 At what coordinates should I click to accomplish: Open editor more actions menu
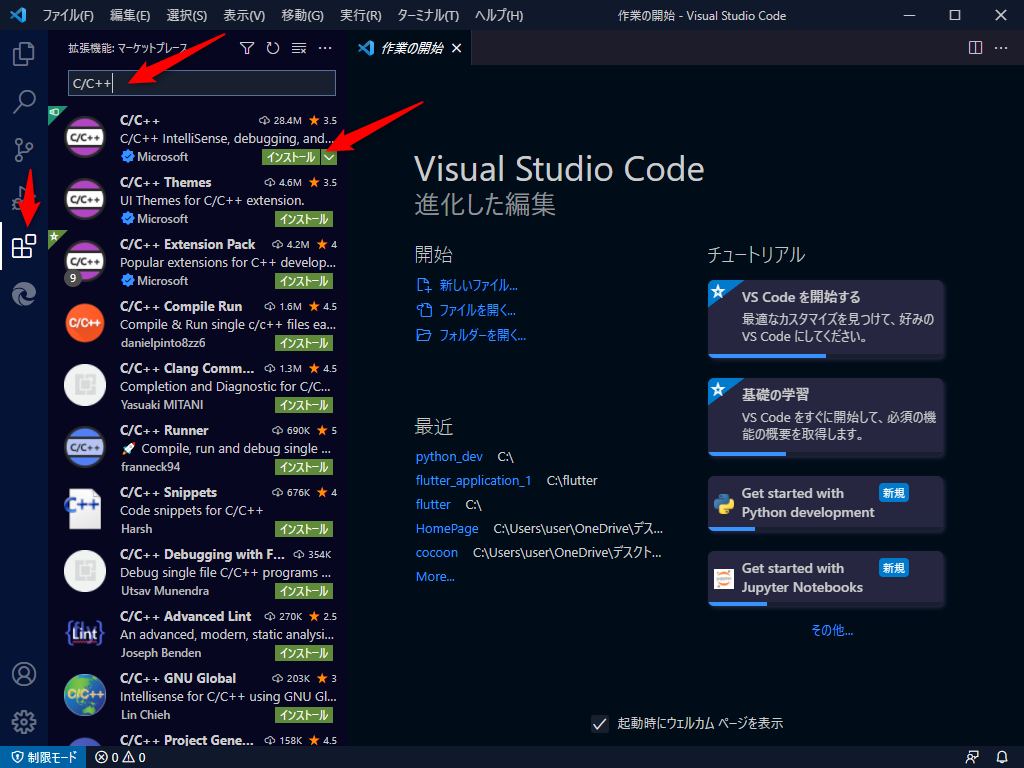click(x=1000, y=48)
